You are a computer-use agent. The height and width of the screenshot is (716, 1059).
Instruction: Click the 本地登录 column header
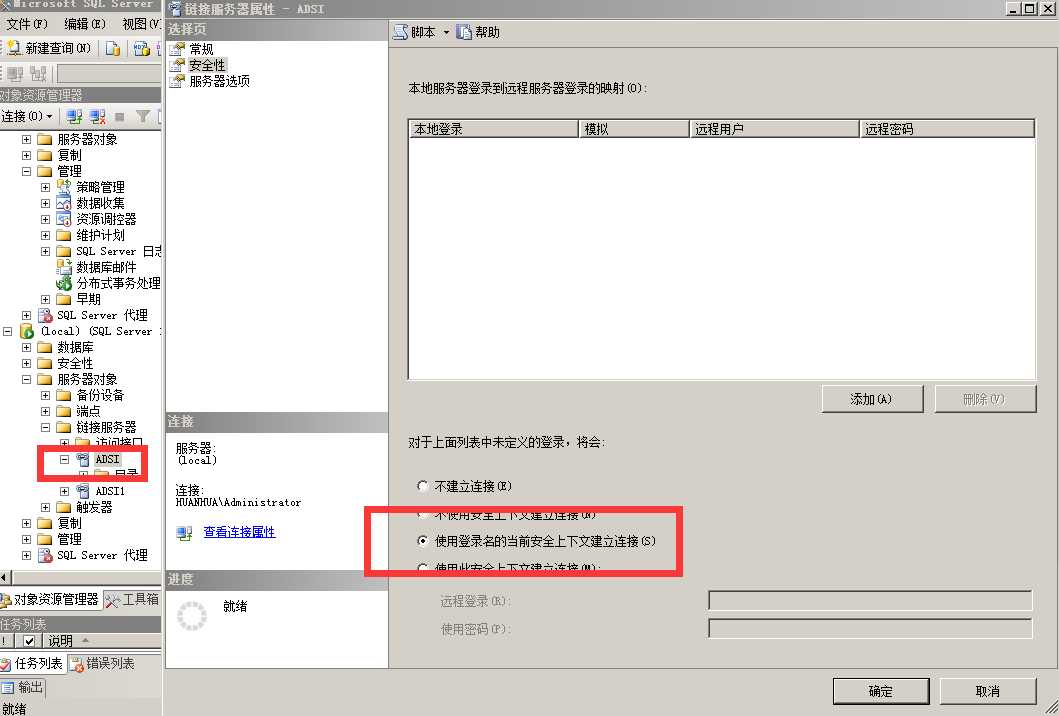click(494, 129)
